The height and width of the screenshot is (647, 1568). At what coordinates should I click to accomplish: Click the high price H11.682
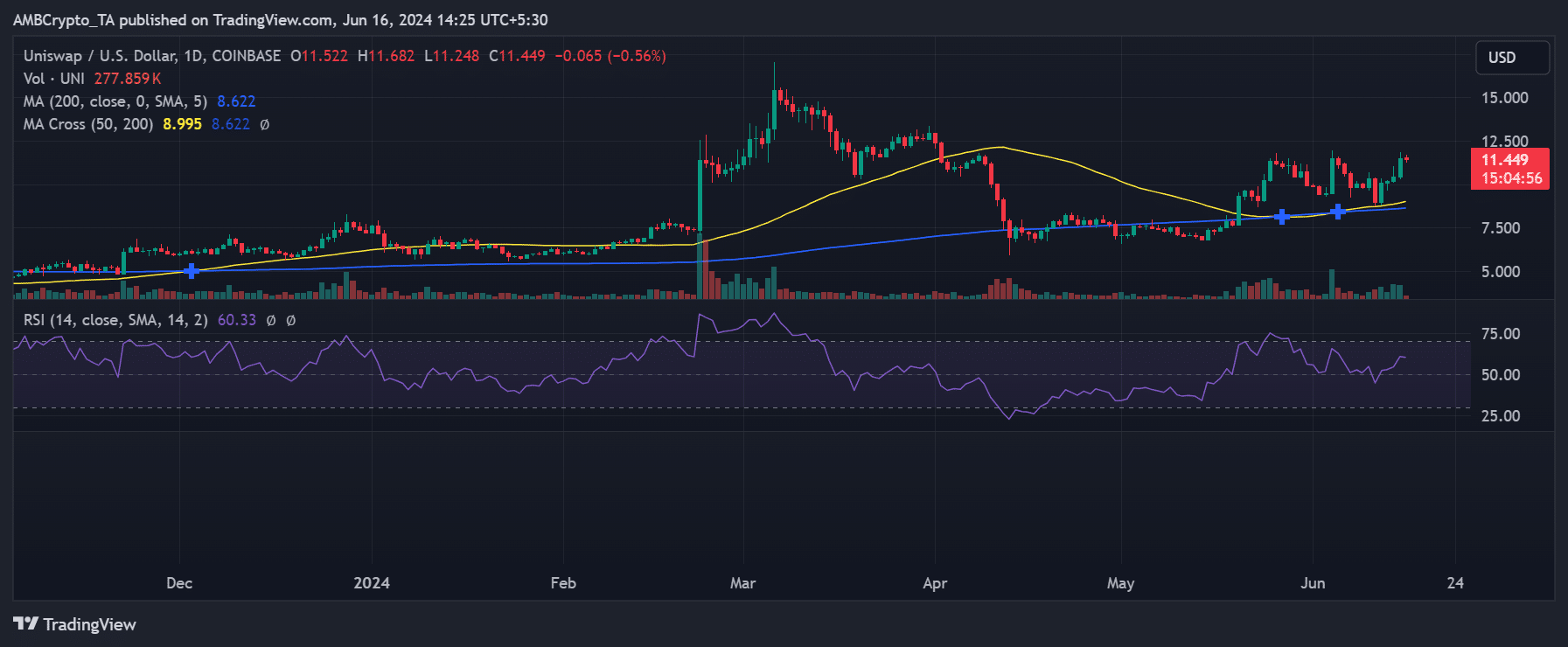(386, 56)
